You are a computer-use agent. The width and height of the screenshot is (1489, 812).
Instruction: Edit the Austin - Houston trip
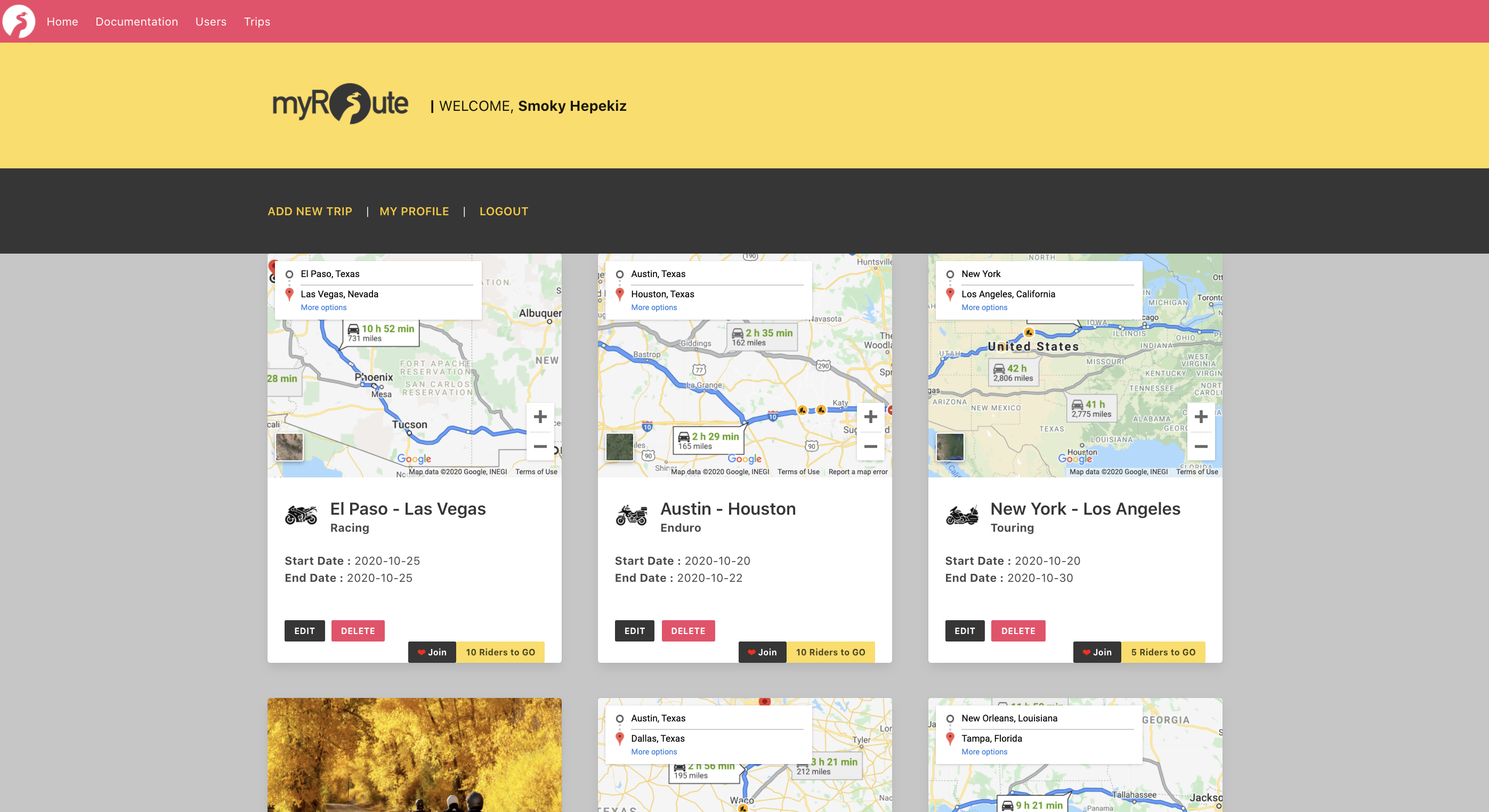(635, 631)
